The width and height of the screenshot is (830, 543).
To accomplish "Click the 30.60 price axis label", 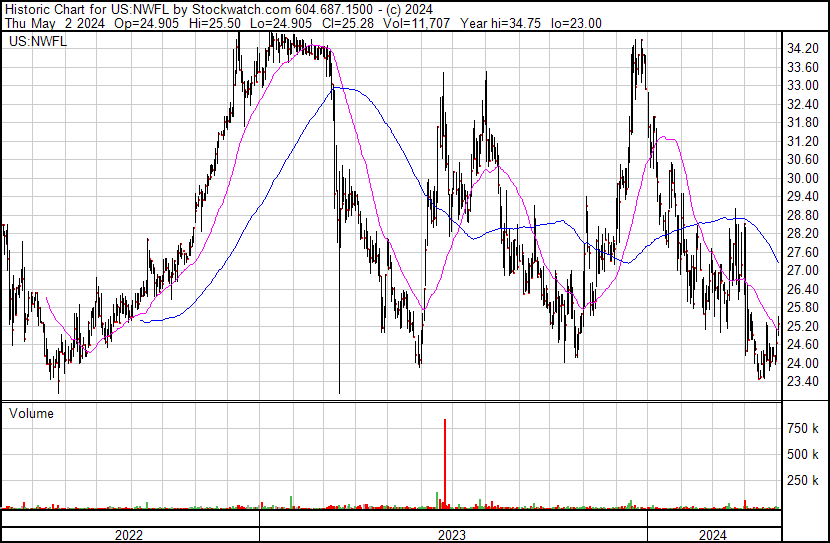I will pos(802,160).
